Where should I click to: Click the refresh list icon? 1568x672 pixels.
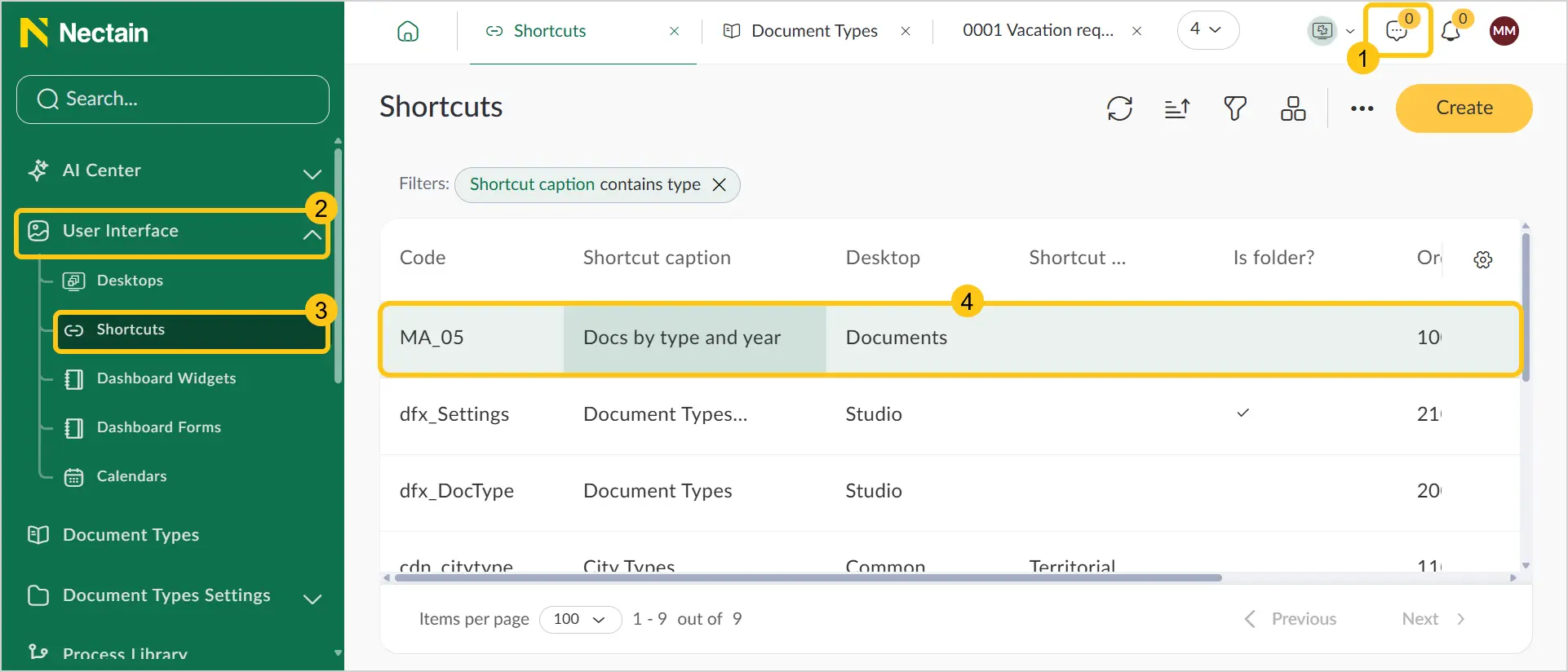pyautogui.click(x=1119, y=108)
